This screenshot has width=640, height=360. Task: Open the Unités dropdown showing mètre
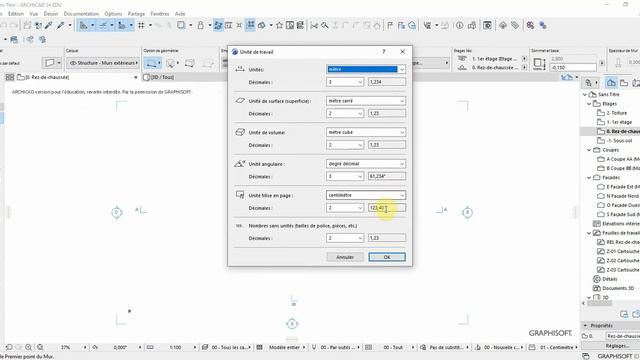[366, 69]
